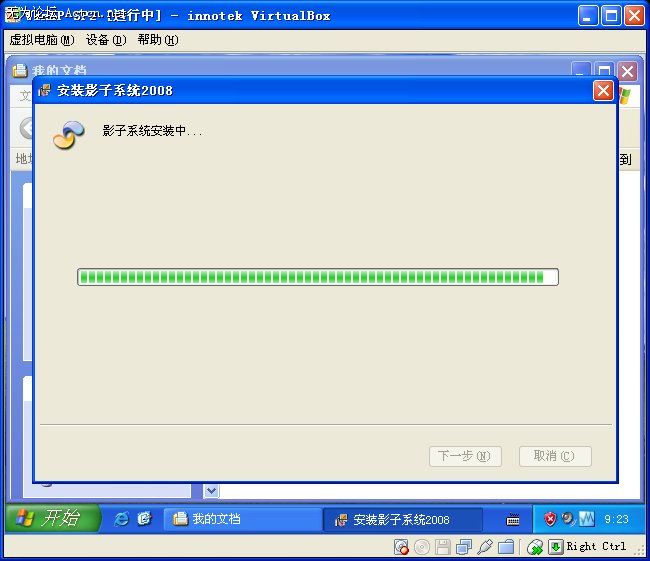Image resolution: width=650 pixels, height=561 pixels.
Task: Maximize the 我的文档 window behind the dialog
Action: [604, 71]
